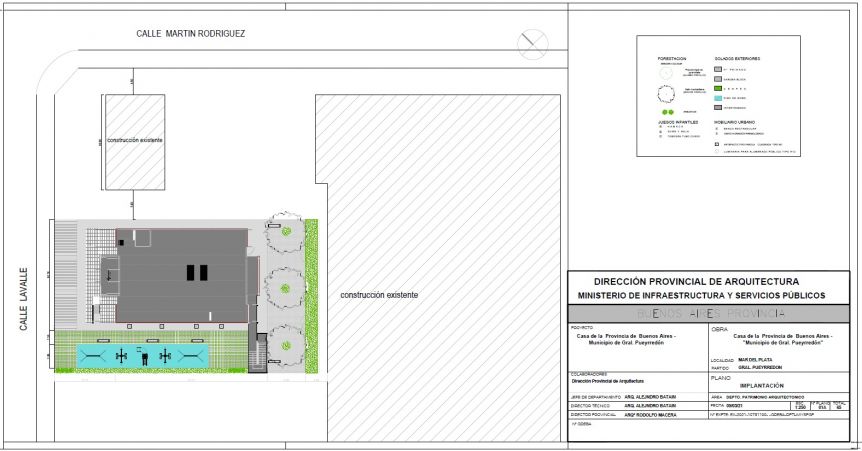
Task: Pick the first light gray swatch in legend
Action: pos(718,69)
